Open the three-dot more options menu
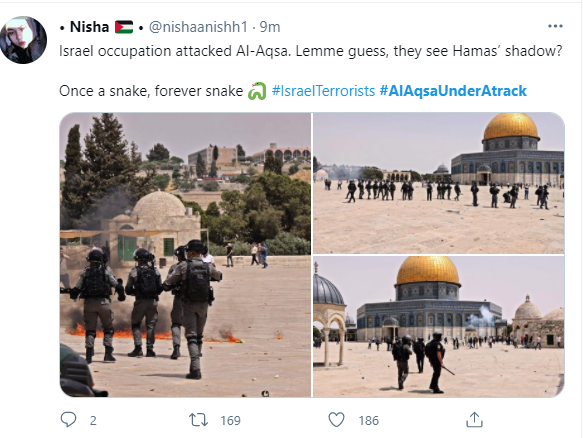583x438 pixels. click(x=555, y=26)
